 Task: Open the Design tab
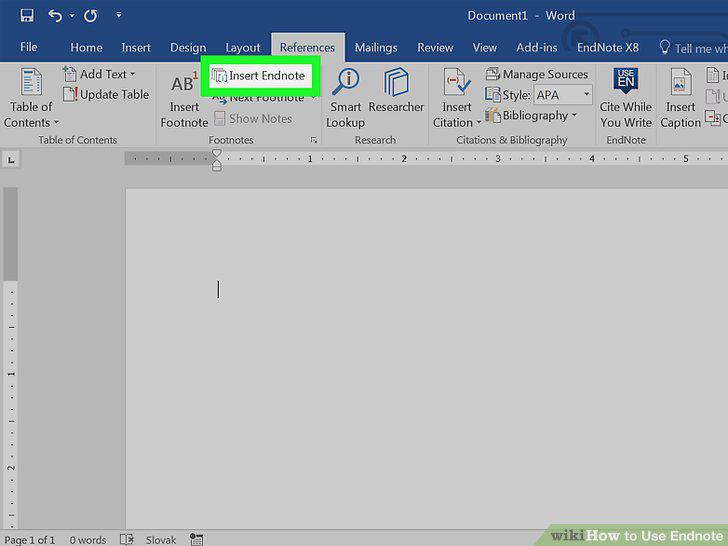(188, 48)
